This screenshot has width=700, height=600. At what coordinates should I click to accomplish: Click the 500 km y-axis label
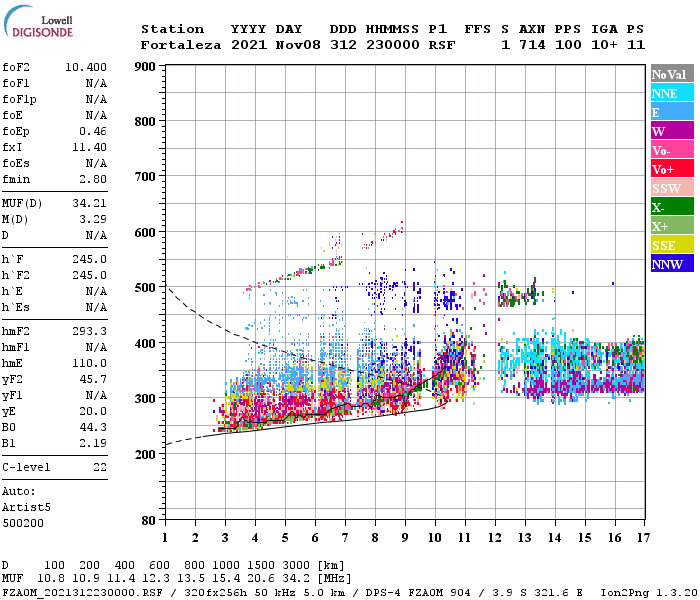[145, 288]
